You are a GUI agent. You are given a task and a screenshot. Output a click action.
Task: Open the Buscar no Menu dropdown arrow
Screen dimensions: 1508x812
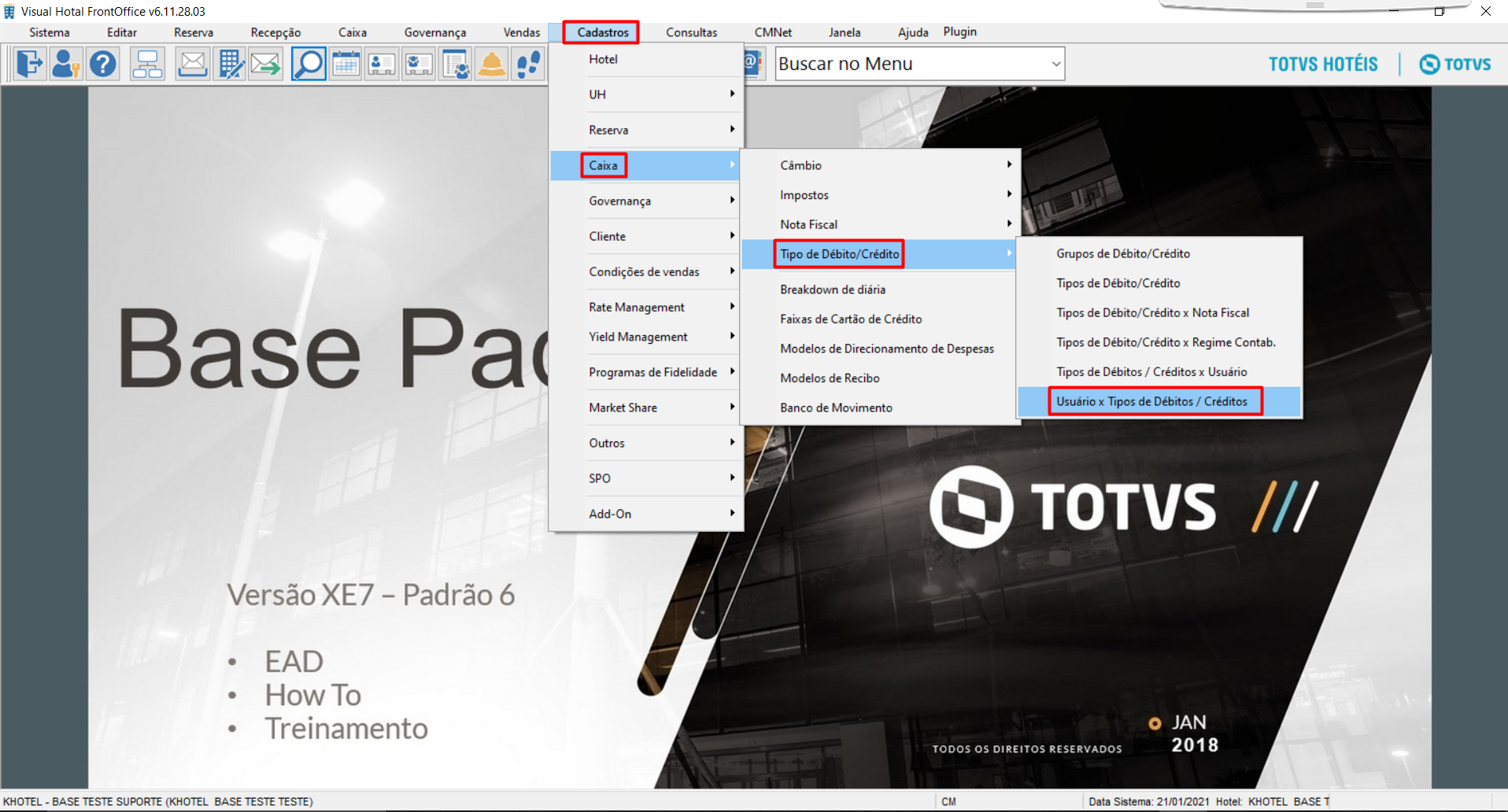(x=1055, y=64)
